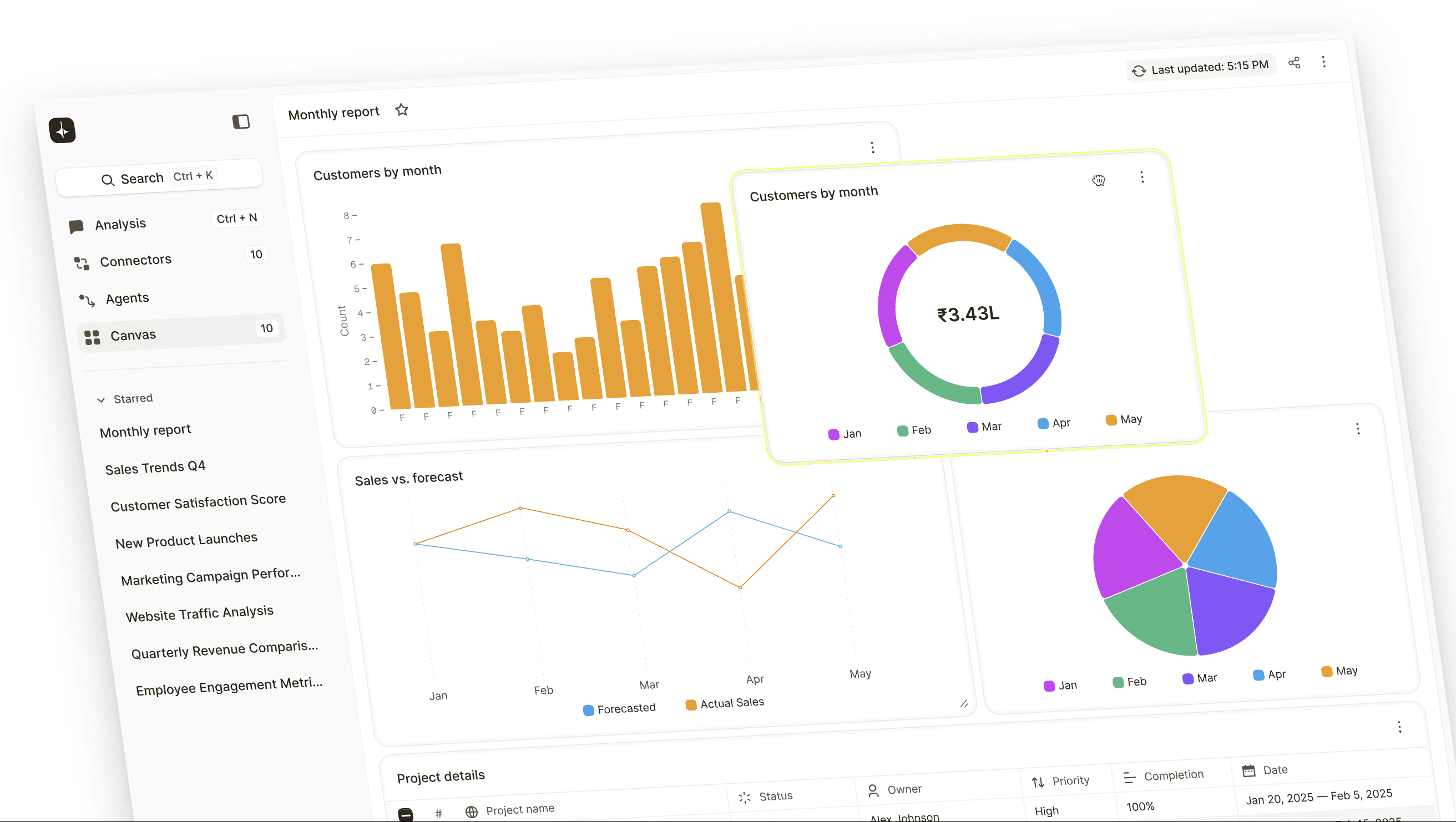Click the share icon in the header

coord(1294,63)
